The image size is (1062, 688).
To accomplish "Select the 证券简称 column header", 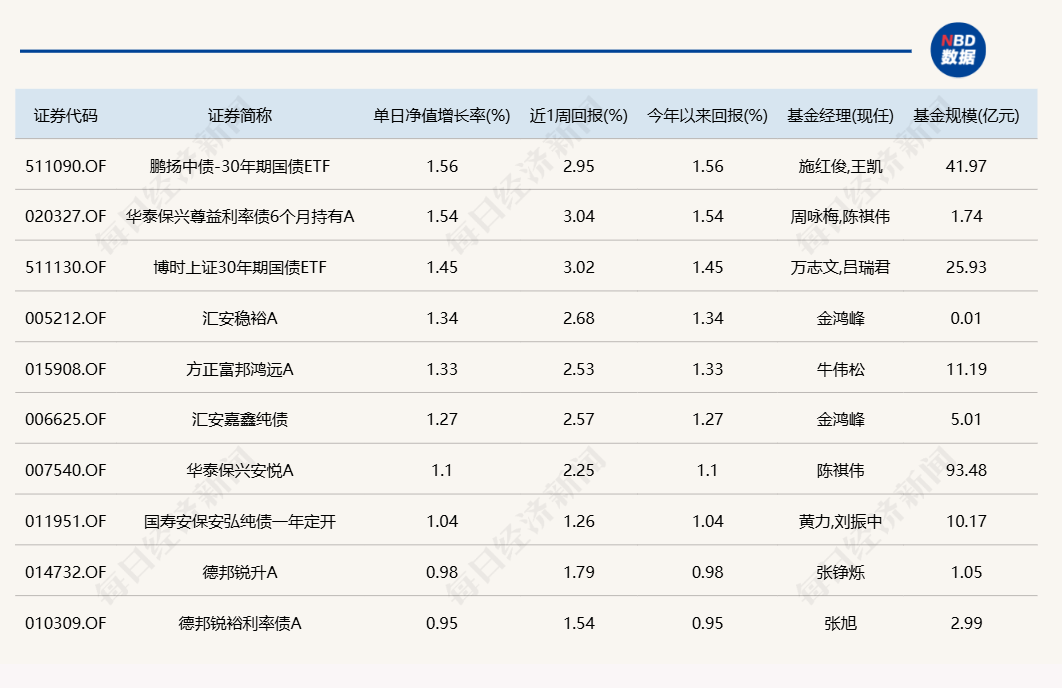I will [x=240, y=116].
